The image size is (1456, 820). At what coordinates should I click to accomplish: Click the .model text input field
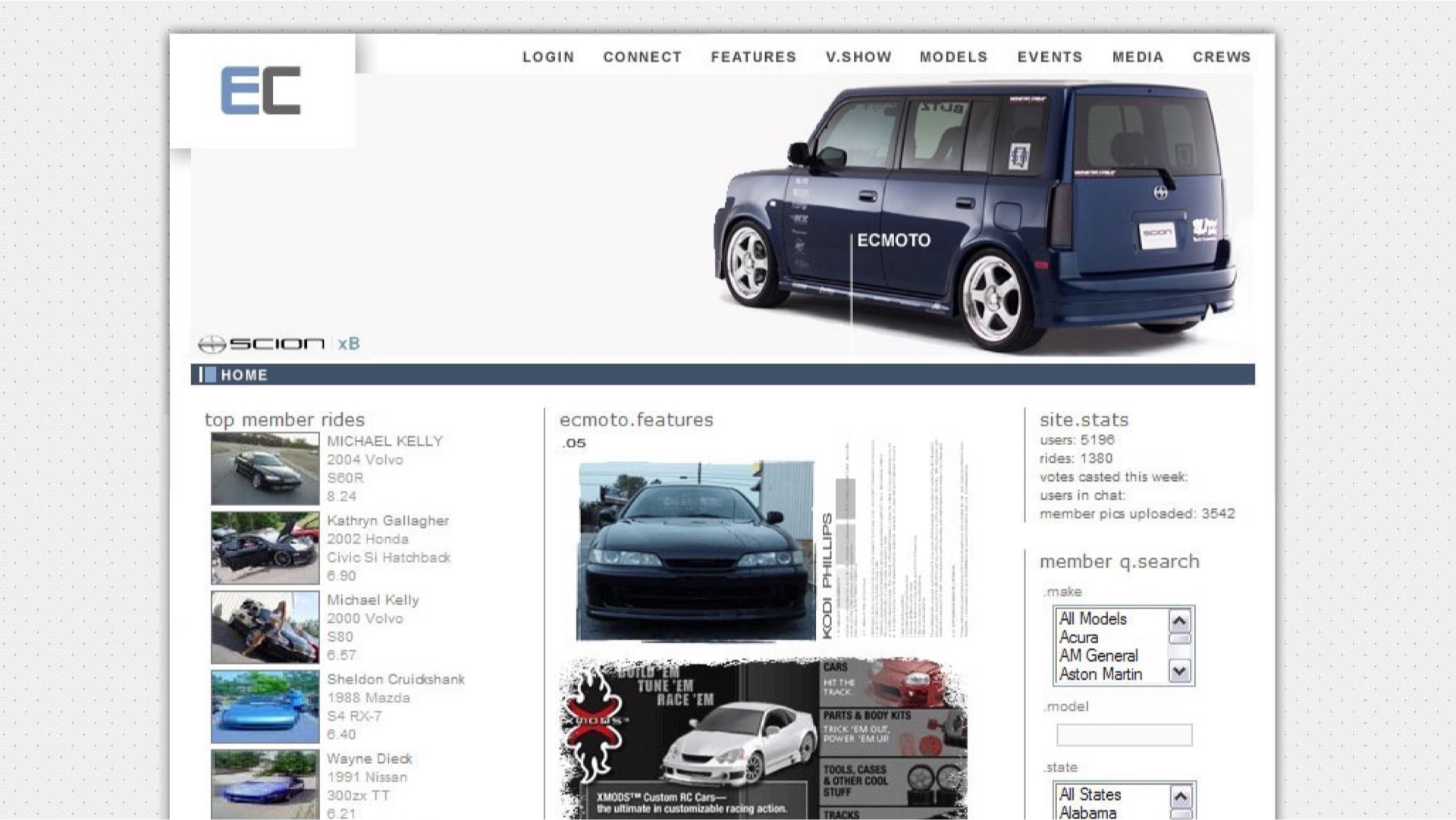coord(1124,734)
